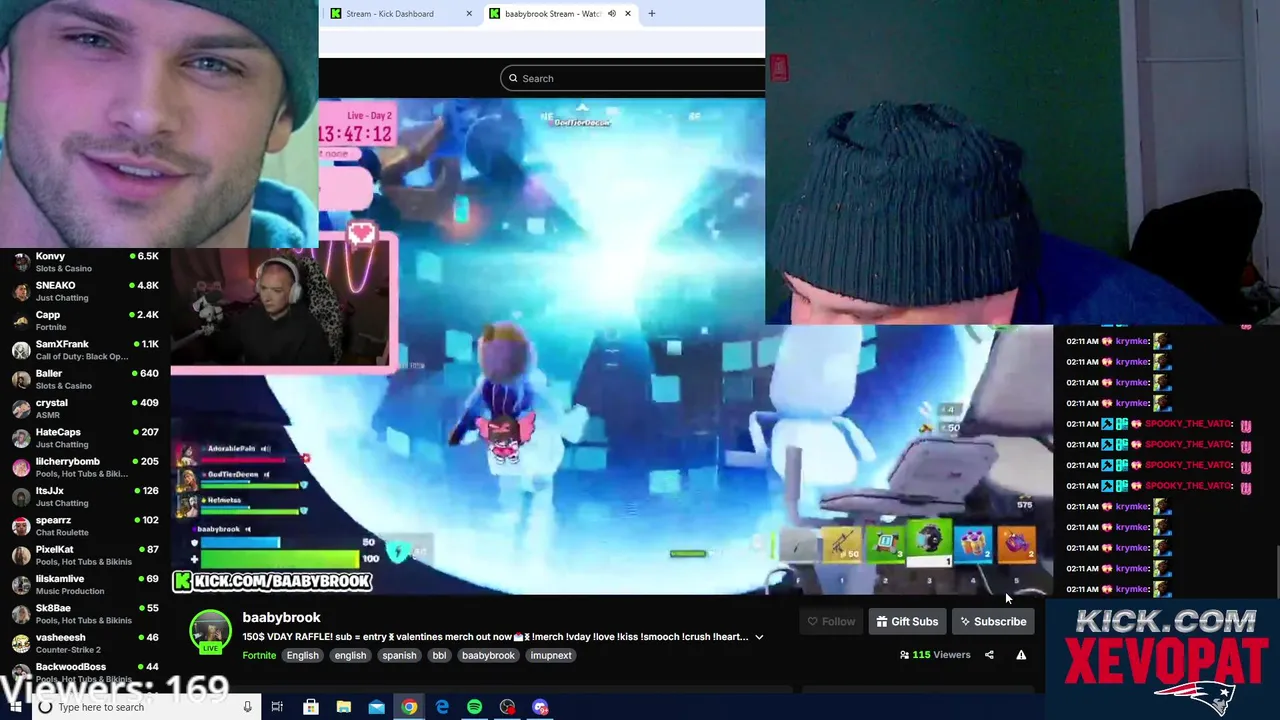Close the Stream - Kick Dashboard tab
The image size is (1280, 720).
pos(469,14)
